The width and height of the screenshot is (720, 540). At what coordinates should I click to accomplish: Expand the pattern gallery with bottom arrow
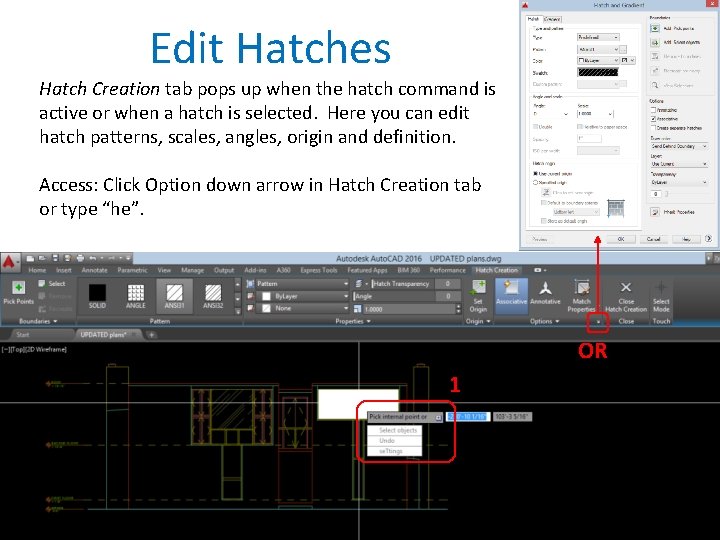(237, 311)
